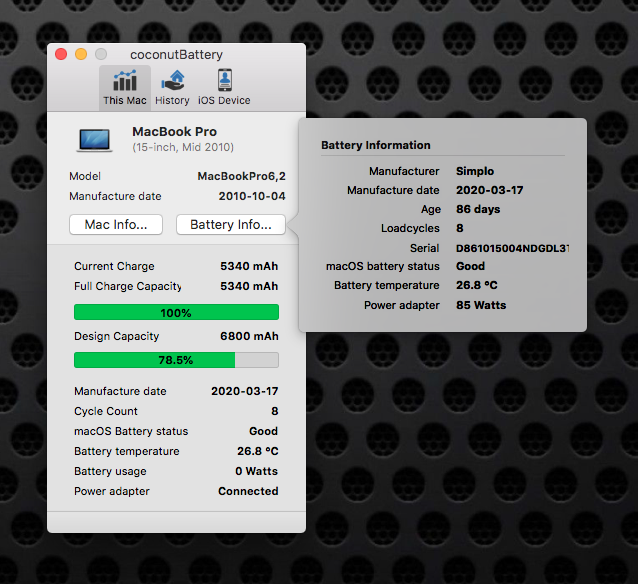The width and height of the screenshot is (638, 584).
Task: Click the MacBook Pro laptop image
Action: pos(94,140)
